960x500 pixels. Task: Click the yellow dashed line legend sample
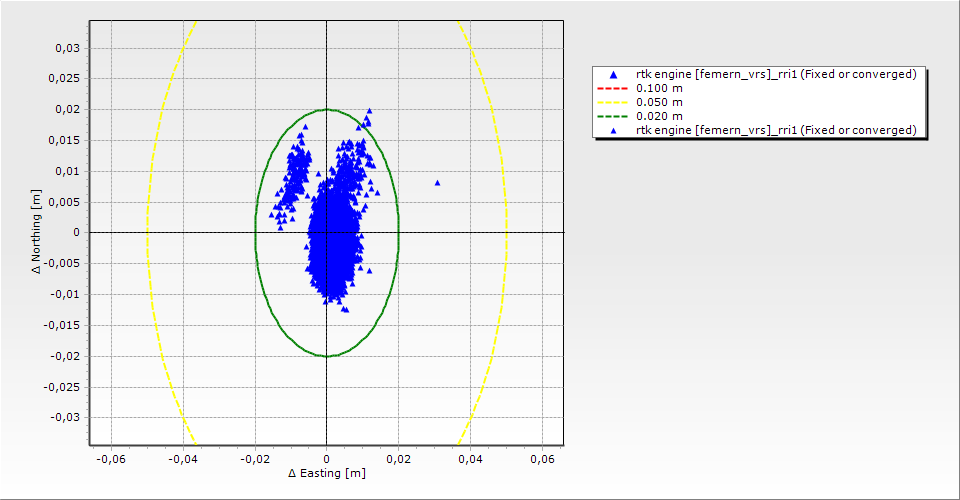pyautogui.click(x=612, y=102)
